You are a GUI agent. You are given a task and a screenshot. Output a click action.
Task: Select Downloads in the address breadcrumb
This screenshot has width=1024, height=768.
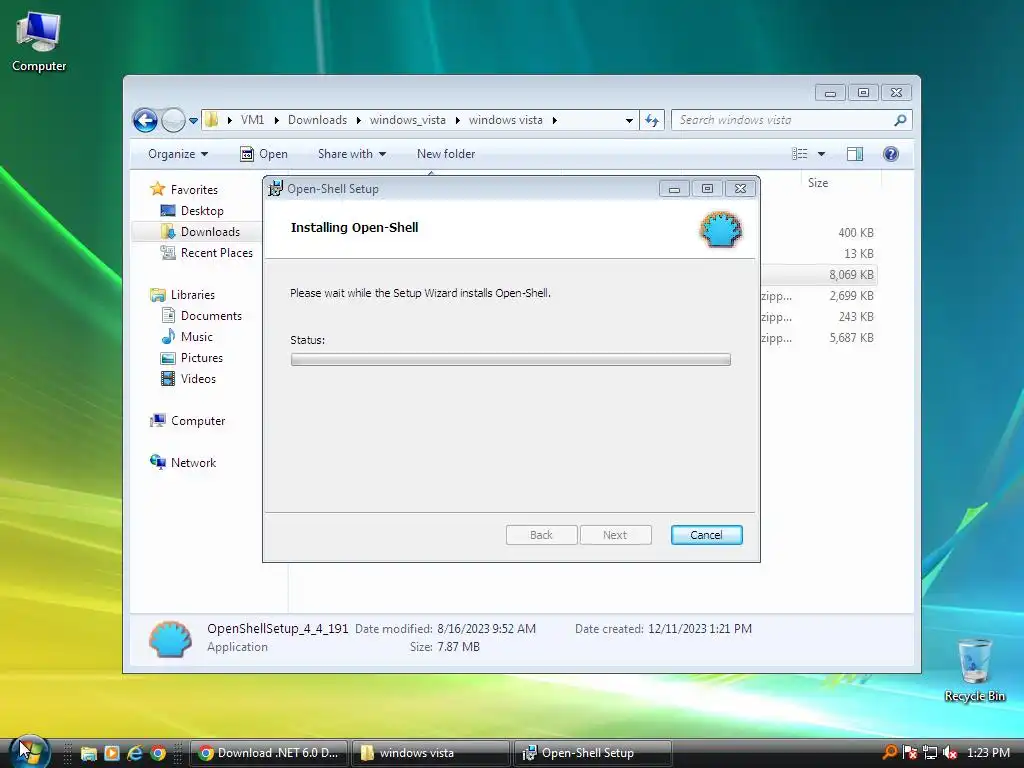click(x=317, y=120)
